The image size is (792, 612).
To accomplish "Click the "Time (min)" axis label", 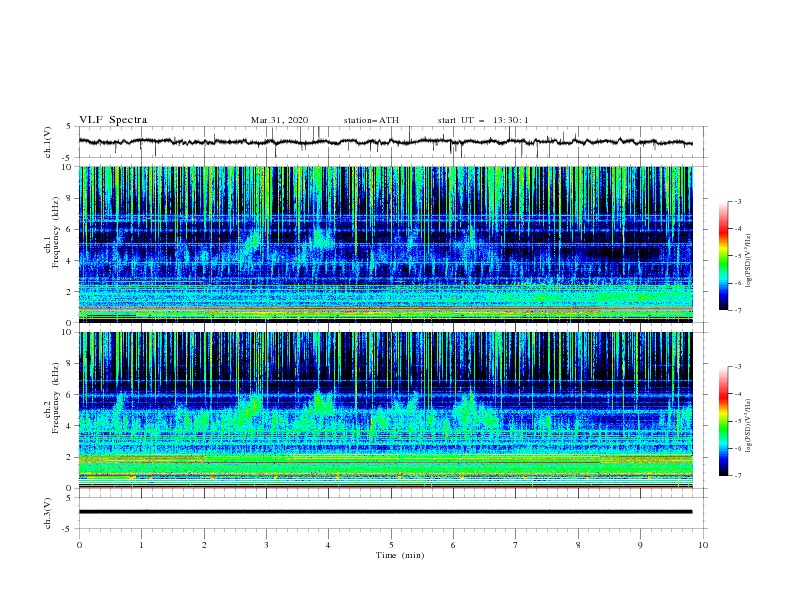I will (400, 555).
